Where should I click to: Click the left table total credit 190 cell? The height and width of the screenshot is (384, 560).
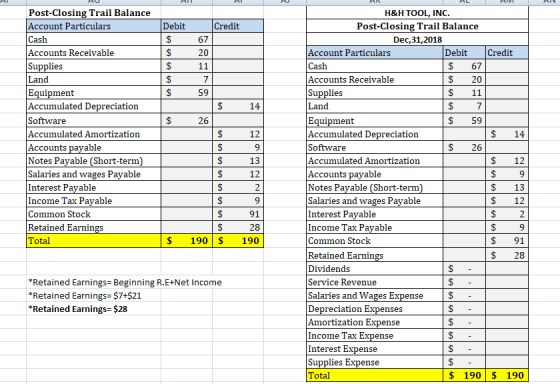pyautogui.click(x=238, y=241)
